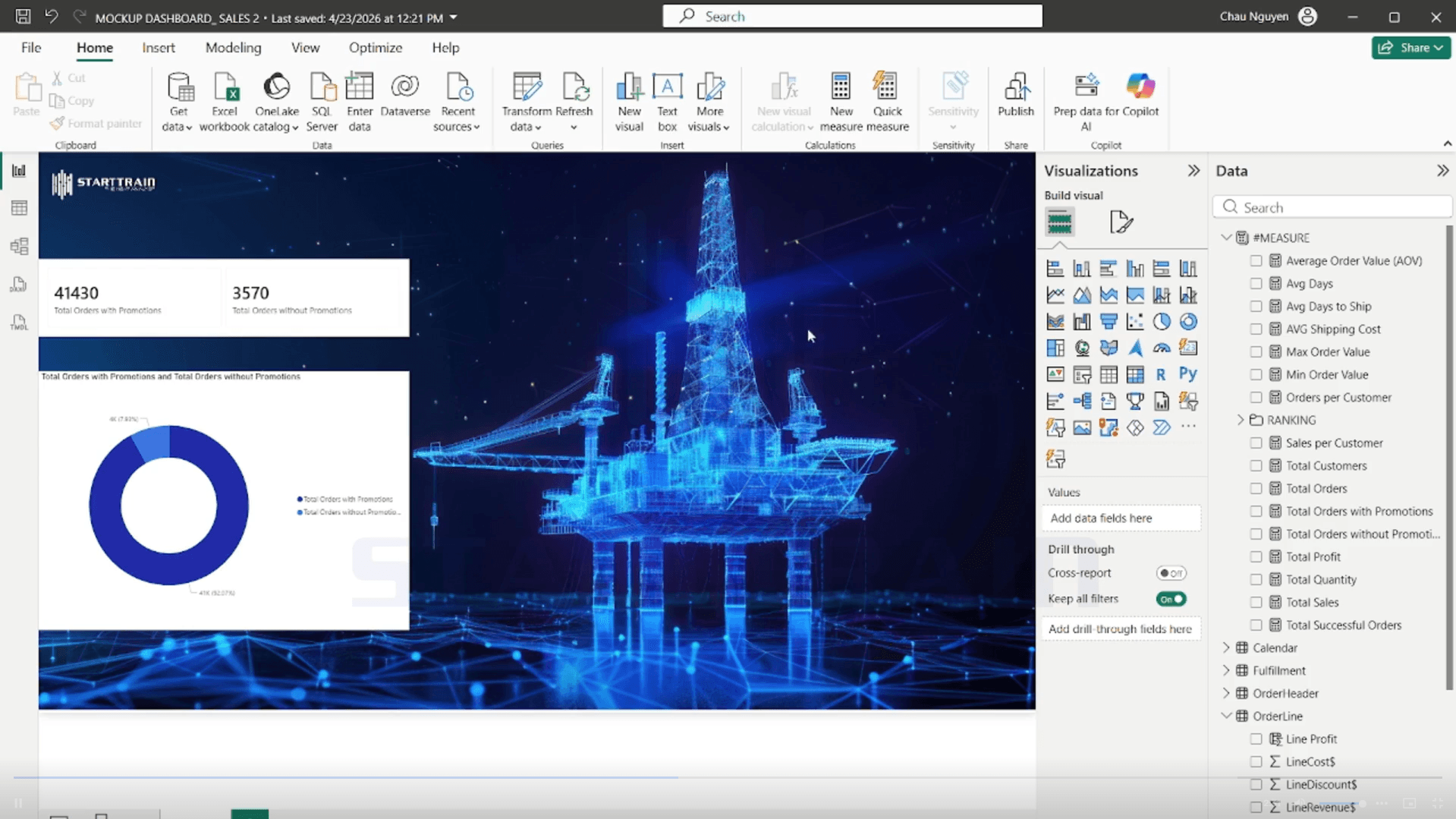Tick the Total Orders with Promotions checkbox
1456x819 pixels.
[x=1256, y=511]
